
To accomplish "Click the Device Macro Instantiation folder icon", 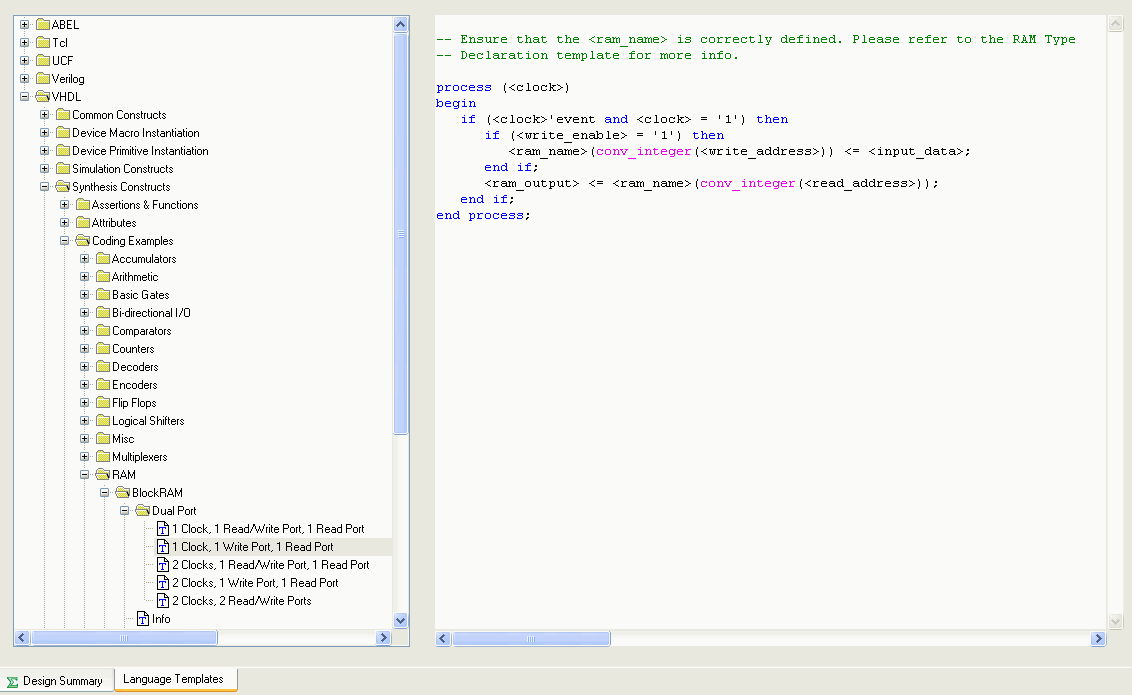I will click(63, 133).
